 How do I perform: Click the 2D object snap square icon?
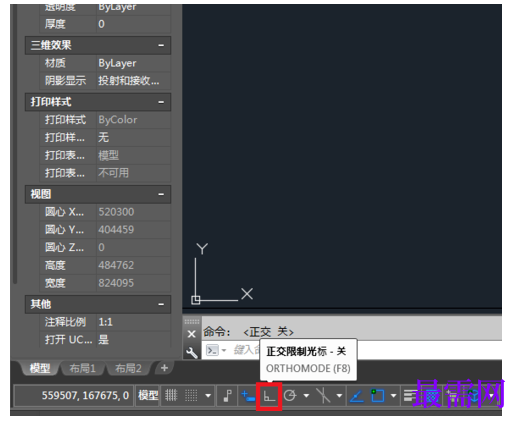click(378, 396)
